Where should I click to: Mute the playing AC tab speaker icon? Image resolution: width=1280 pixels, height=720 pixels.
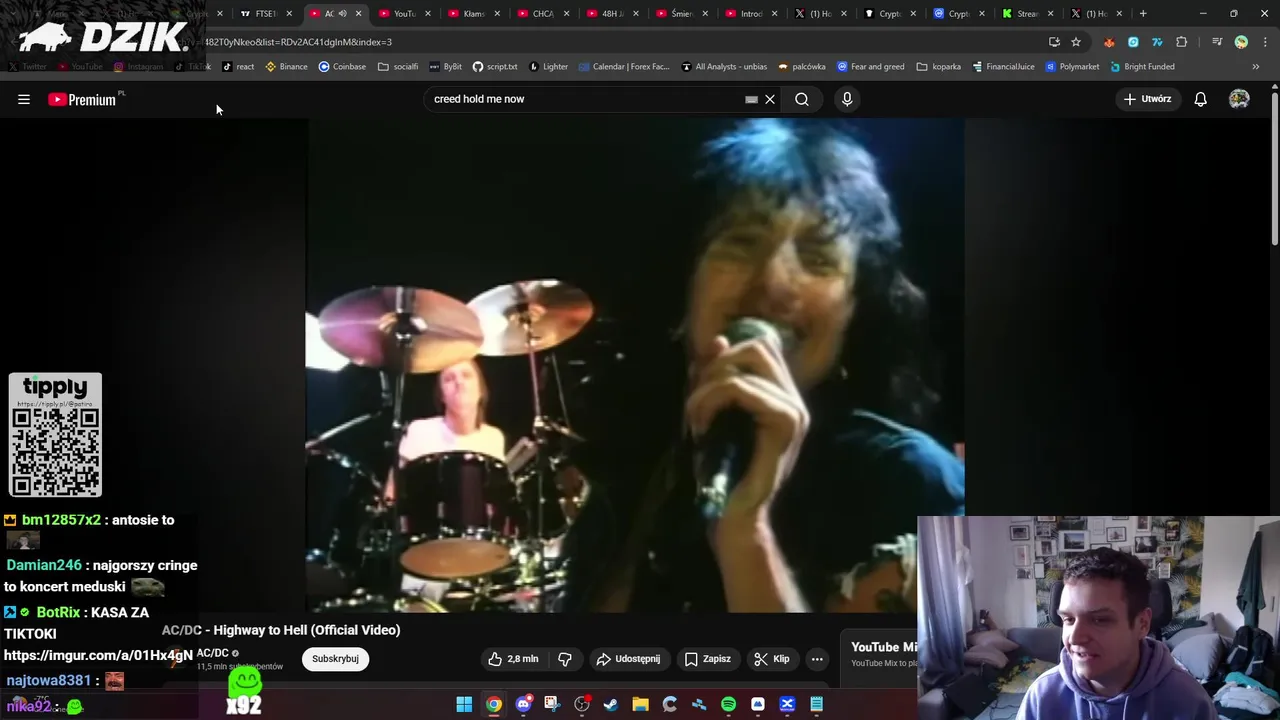click(x=342, y=14)
